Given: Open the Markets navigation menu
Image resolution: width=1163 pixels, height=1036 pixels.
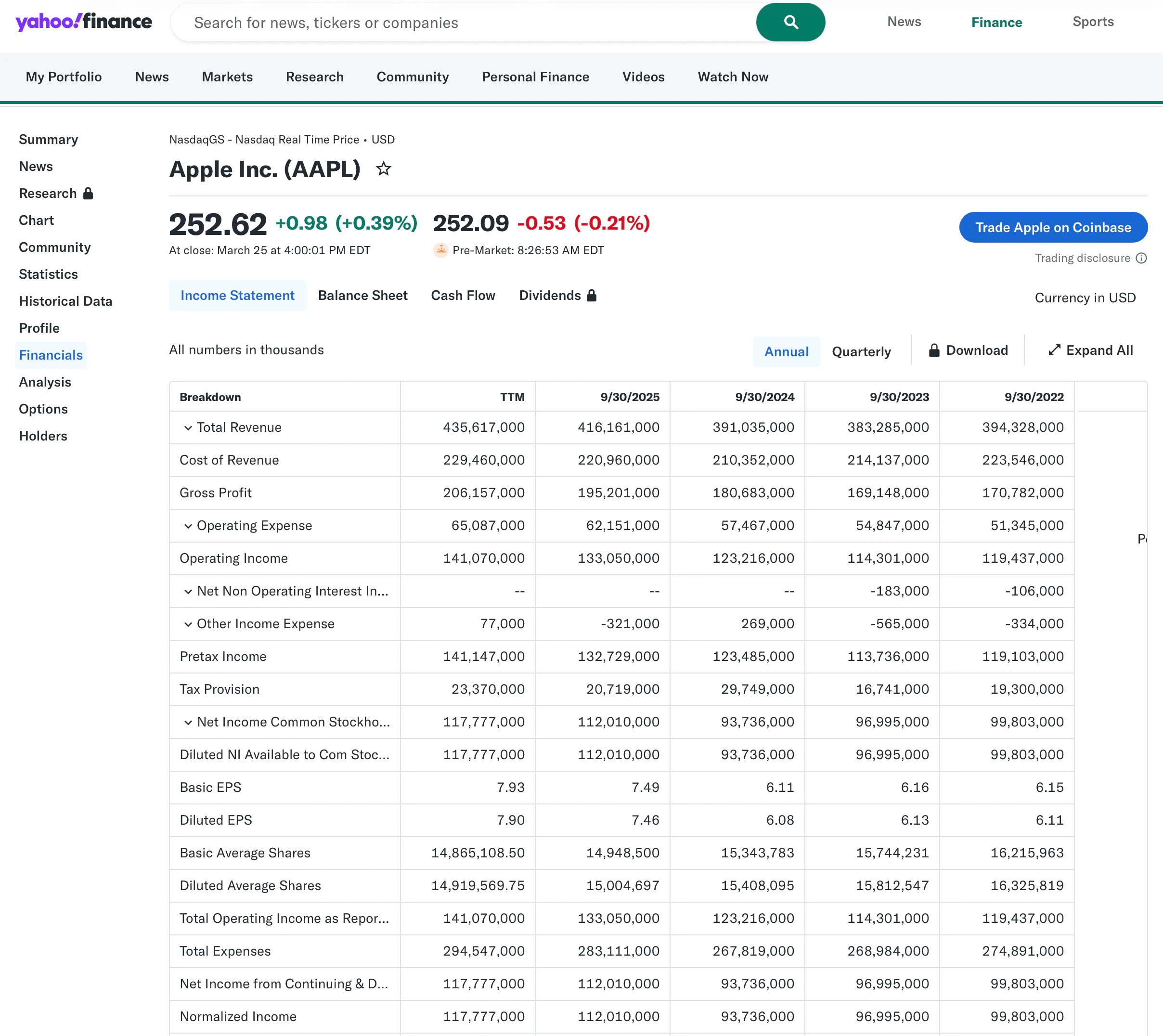Looking at the screenshot, I should coord(227,77).
